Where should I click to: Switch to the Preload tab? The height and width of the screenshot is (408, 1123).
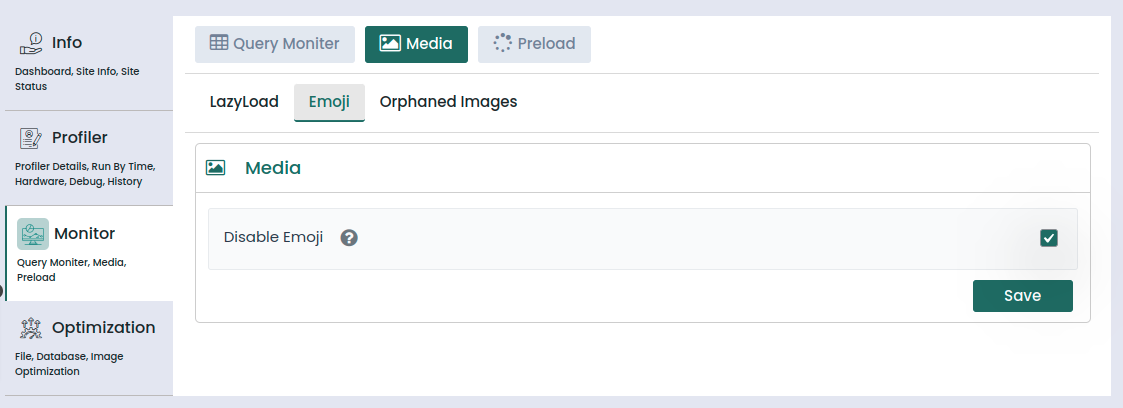point(534,44)
